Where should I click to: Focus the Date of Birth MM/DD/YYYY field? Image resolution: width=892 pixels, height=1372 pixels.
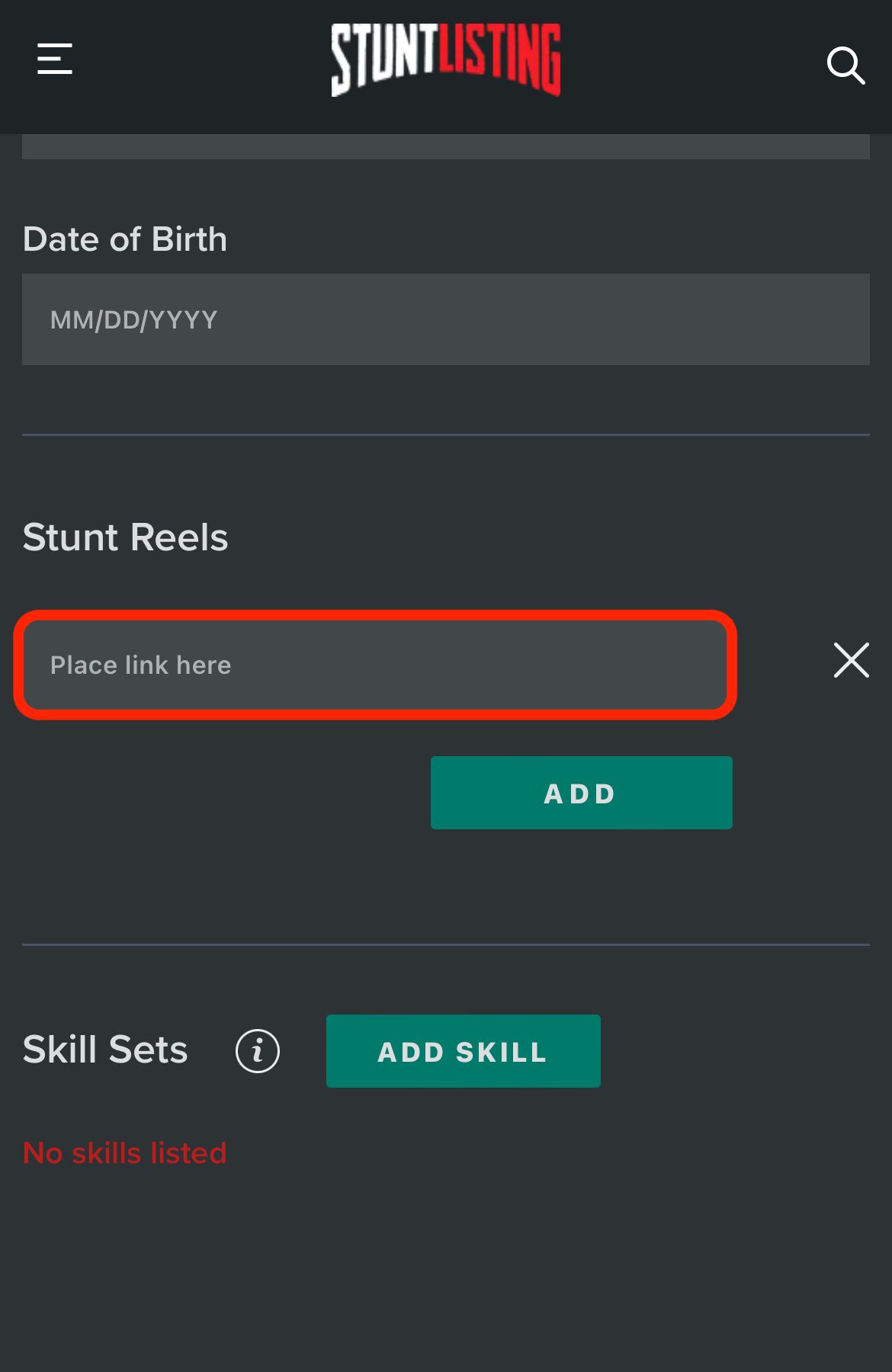(446, 319)
